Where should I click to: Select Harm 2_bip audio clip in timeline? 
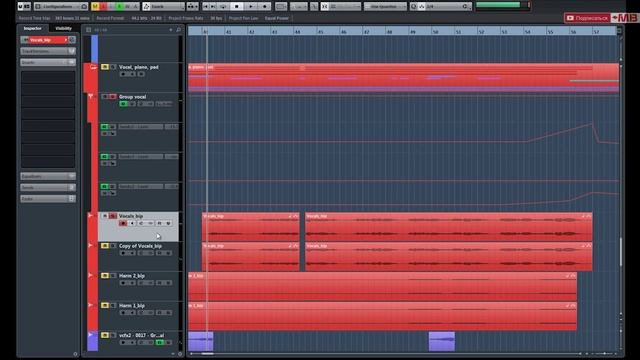click(x=382, y=287)
